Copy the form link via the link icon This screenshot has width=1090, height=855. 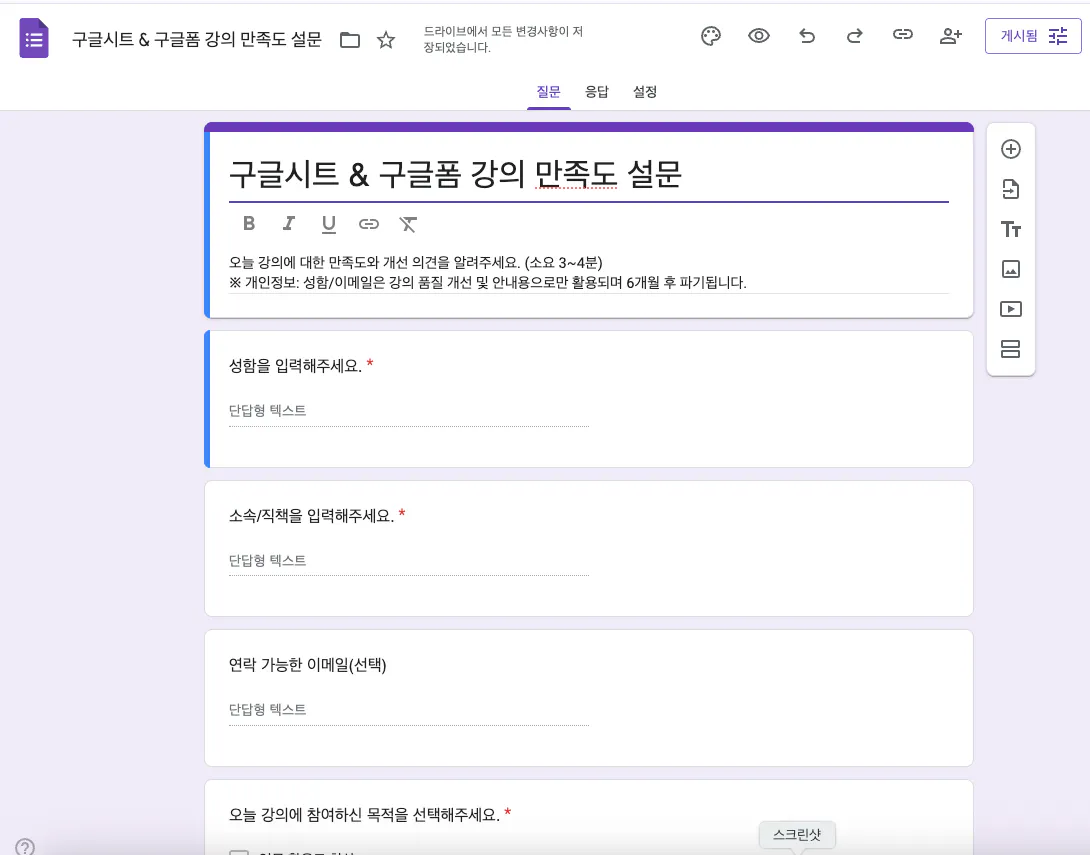tap(903, 36)
